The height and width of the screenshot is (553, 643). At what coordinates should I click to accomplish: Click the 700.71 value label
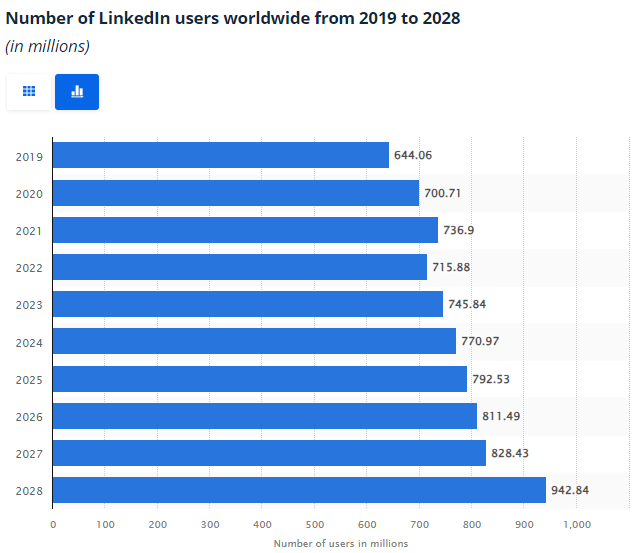tap(442, 193)
